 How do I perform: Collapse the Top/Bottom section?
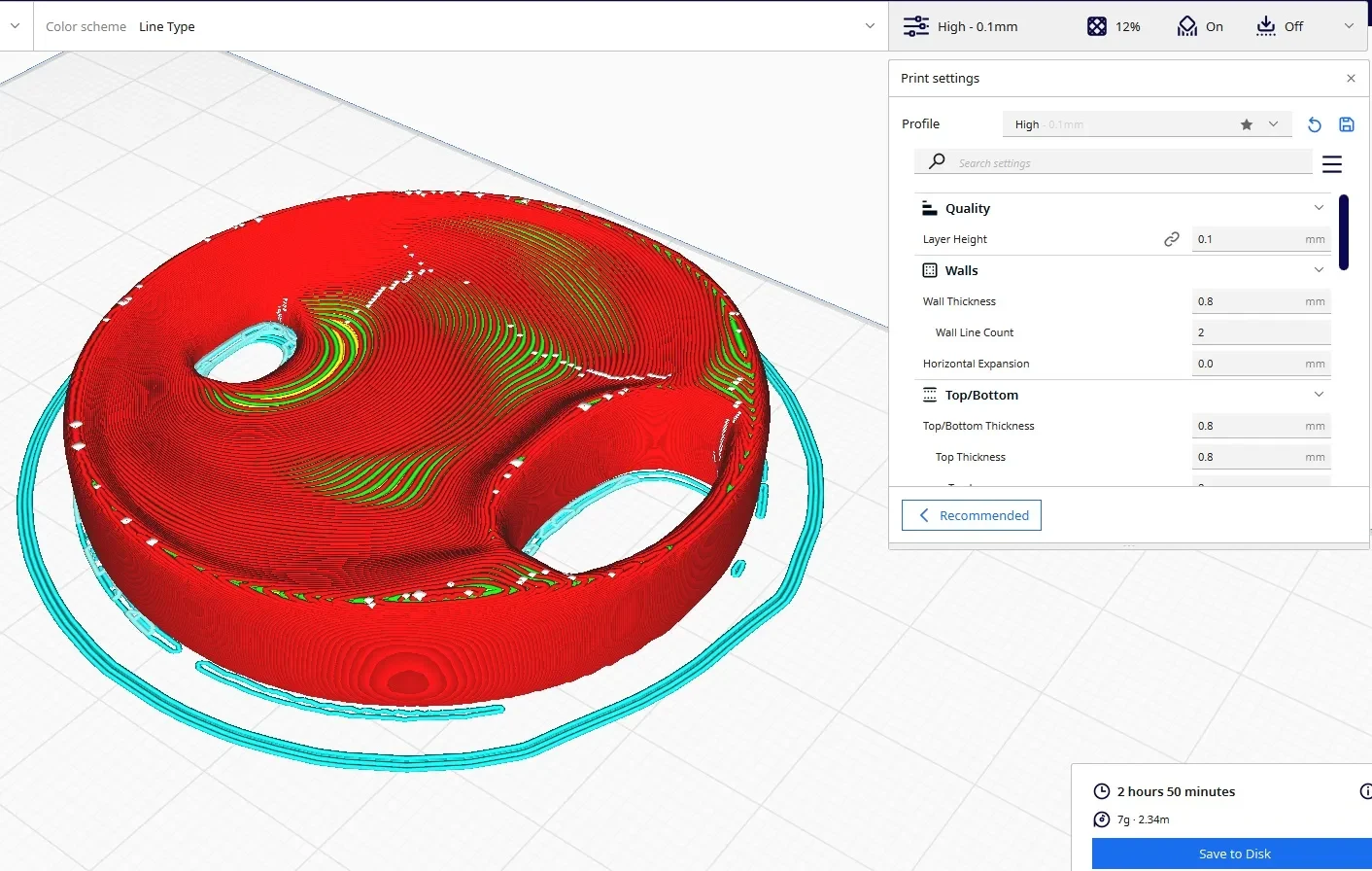1319,395
